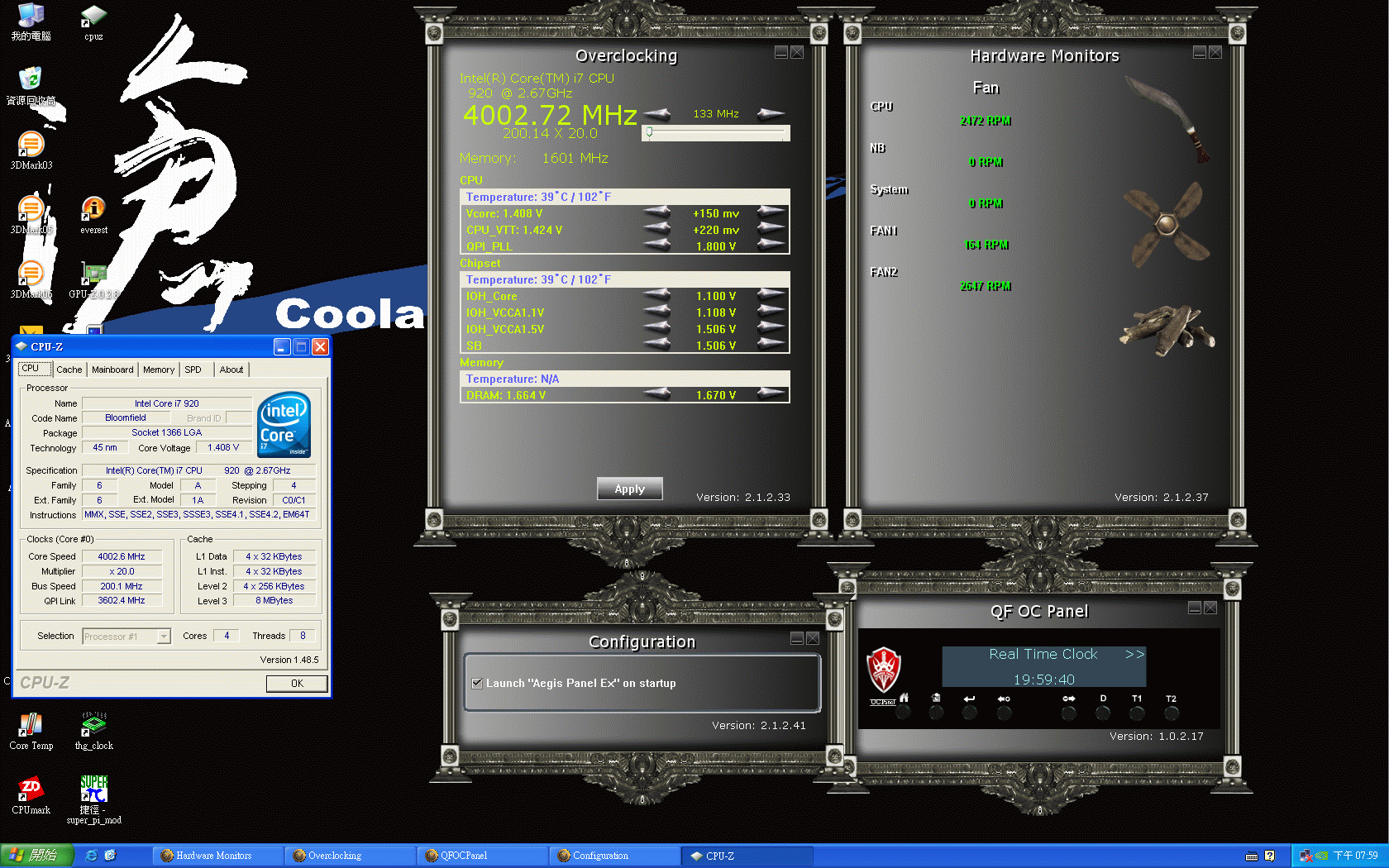Switch to Cache tab in CPU-Z

[69, 370]
